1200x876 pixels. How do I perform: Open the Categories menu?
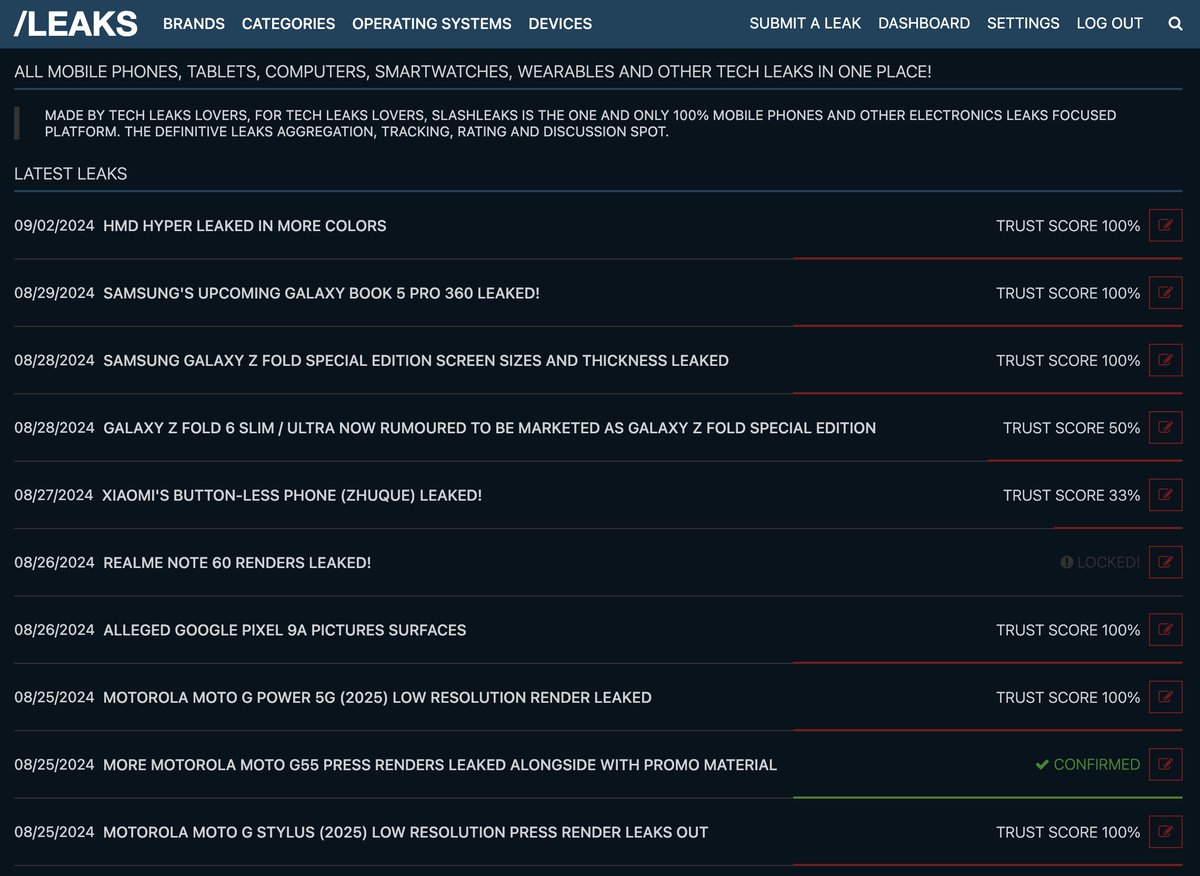(x=288, y=23)
